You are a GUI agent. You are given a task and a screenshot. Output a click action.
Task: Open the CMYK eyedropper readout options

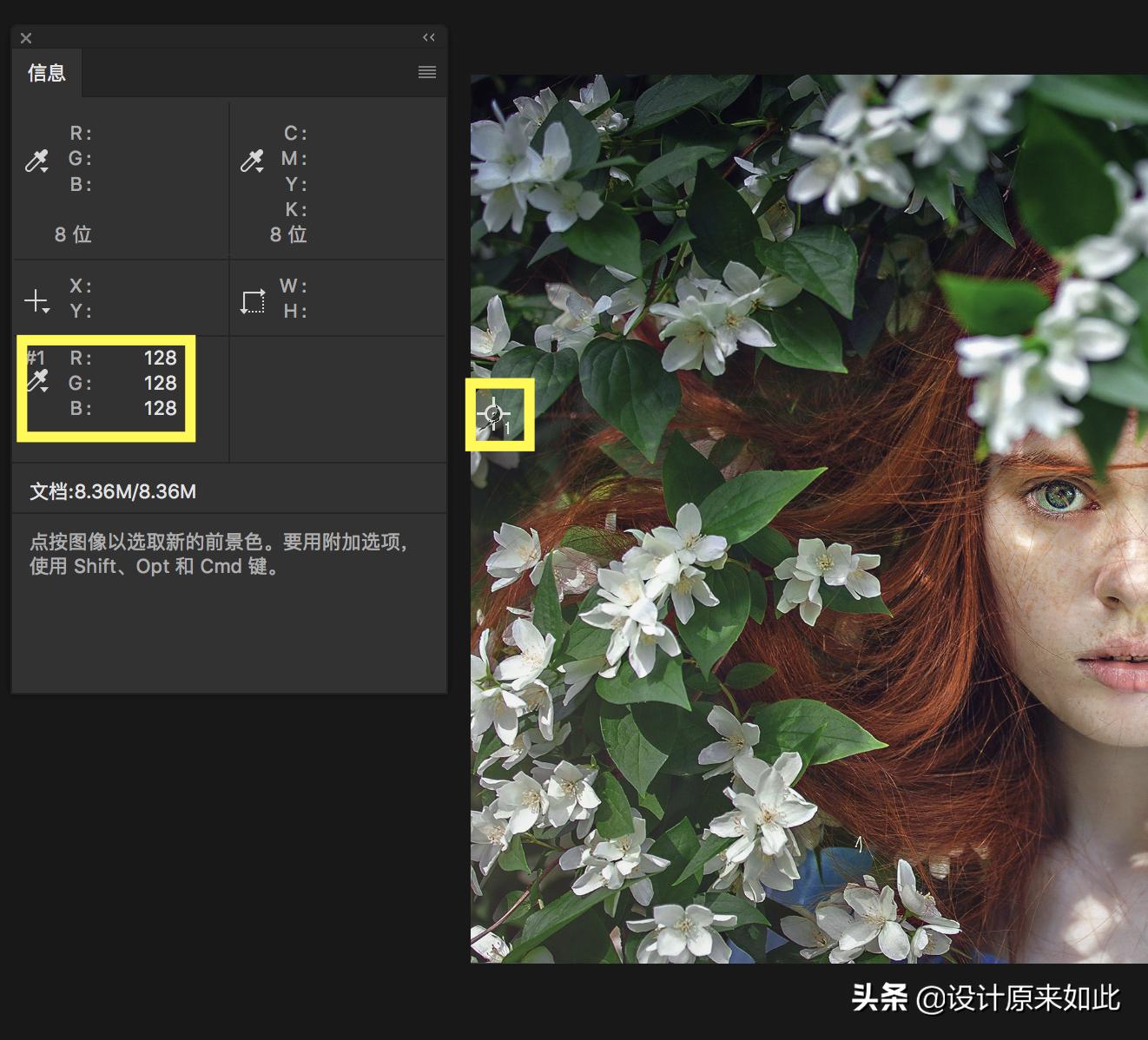(252, 161)
